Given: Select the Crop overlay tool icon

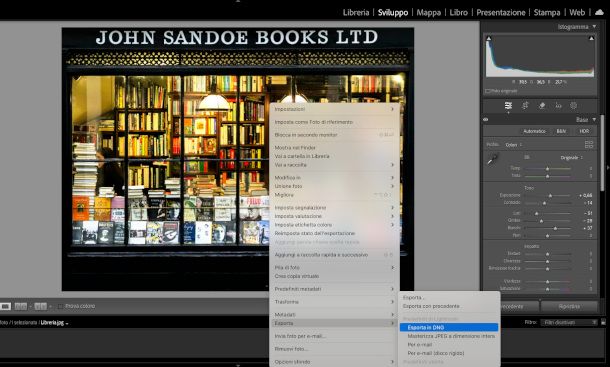Looking at the screenshot, I should 525,105.
